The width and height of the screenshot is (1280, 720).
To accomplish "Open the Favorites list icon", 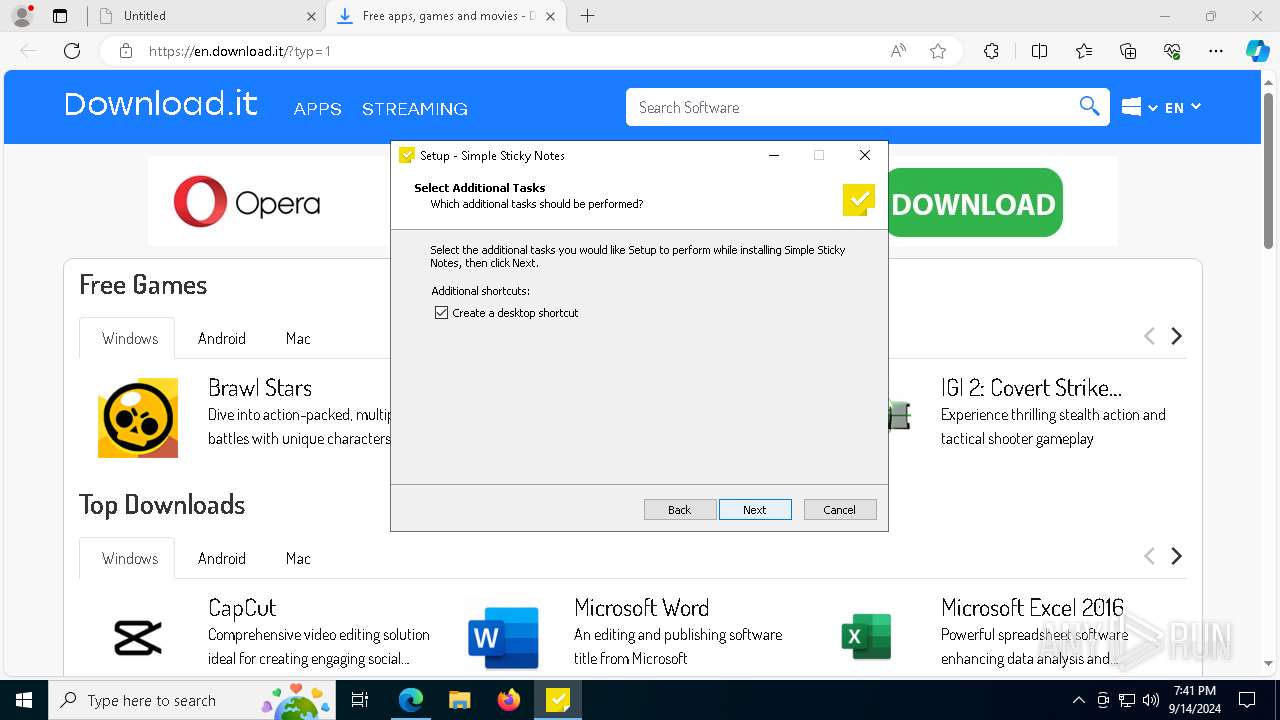I will (1084, 51).
